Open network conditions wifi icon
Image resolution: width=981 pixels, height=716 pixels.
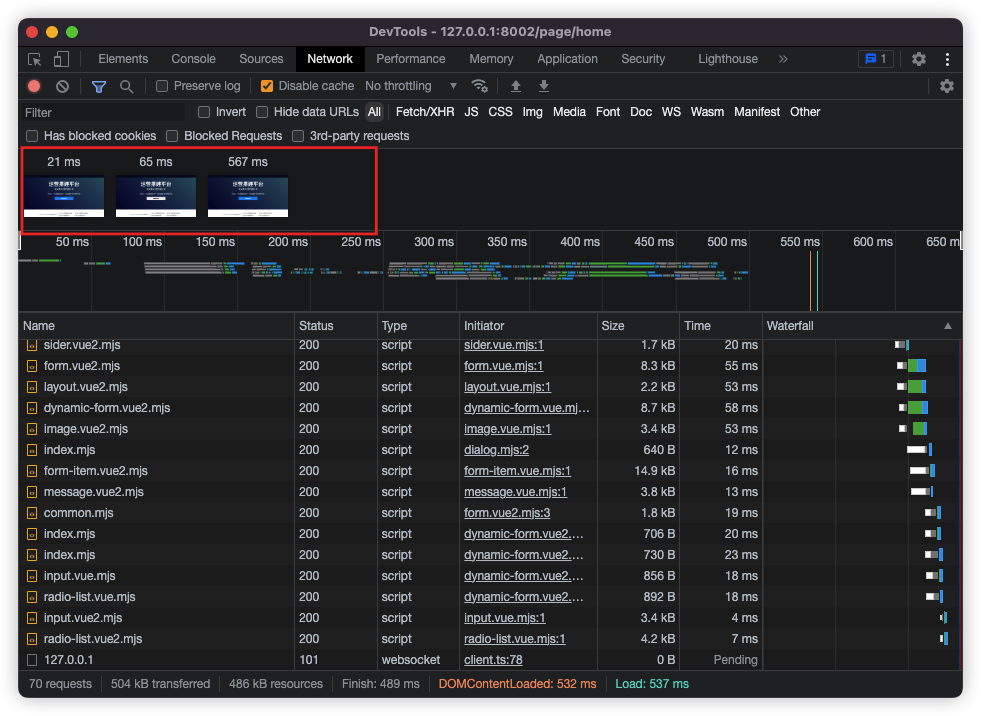(480, 86)
